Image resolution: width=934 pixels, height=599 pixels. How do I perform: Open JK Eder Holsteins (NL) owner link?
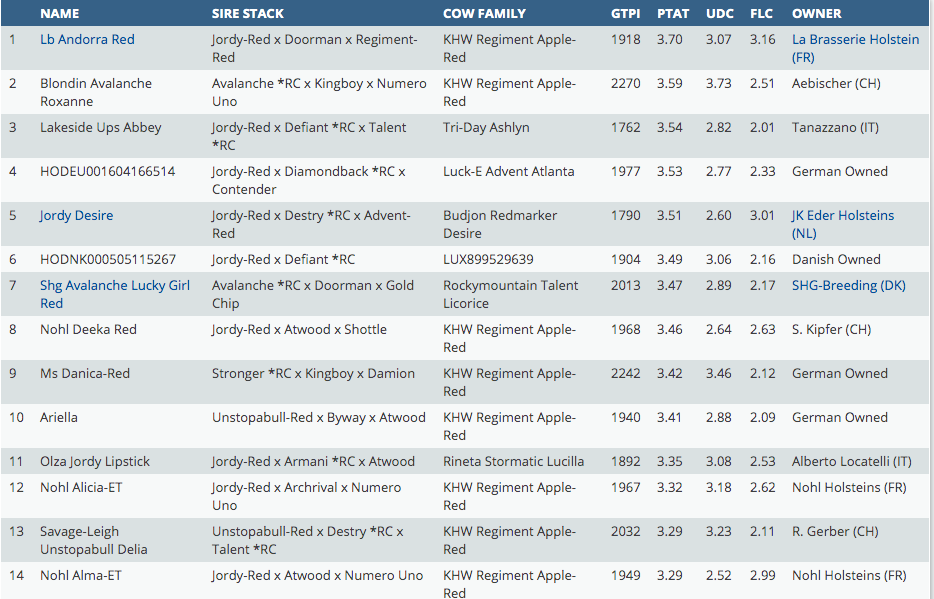click(842, 224)
